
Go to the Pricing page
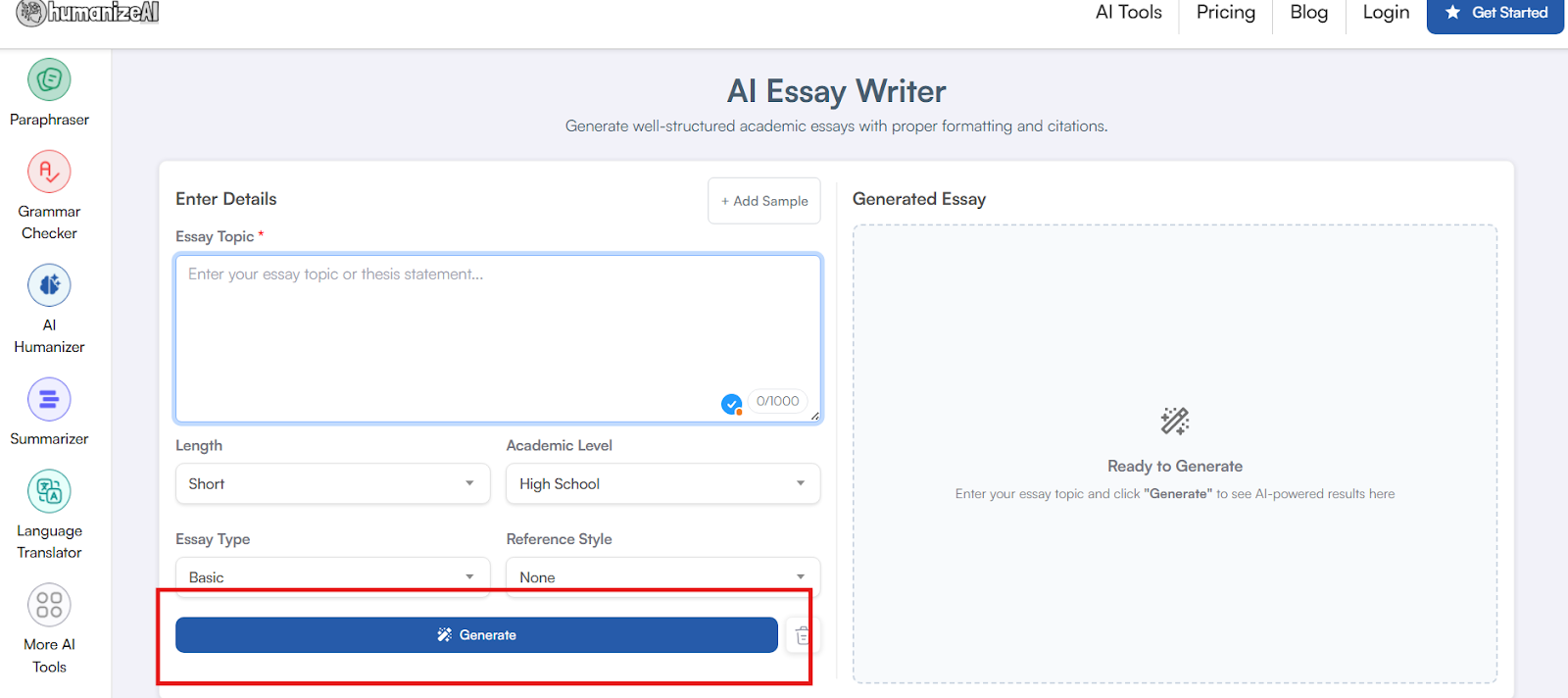pos(1225,13)
